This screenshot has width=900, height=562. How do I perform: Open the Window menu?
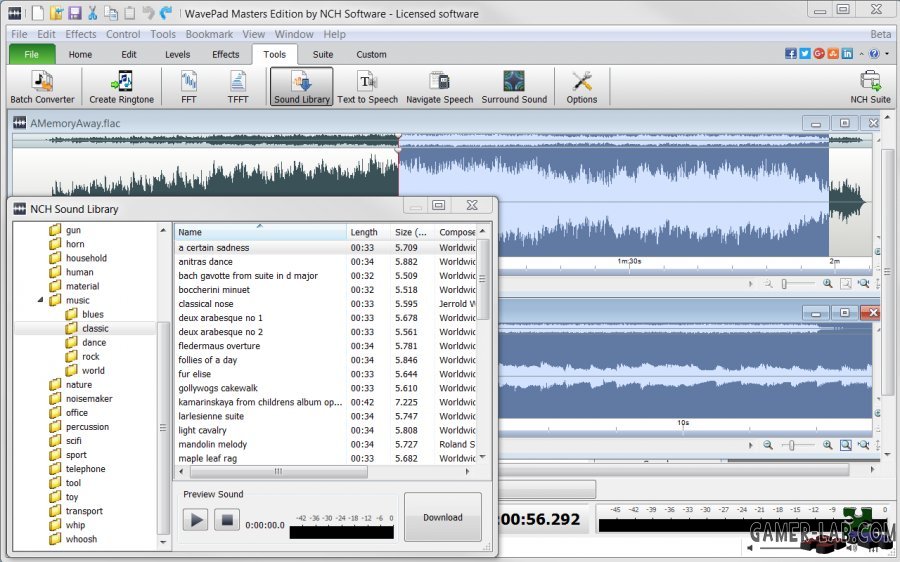(x=294, y=34)
